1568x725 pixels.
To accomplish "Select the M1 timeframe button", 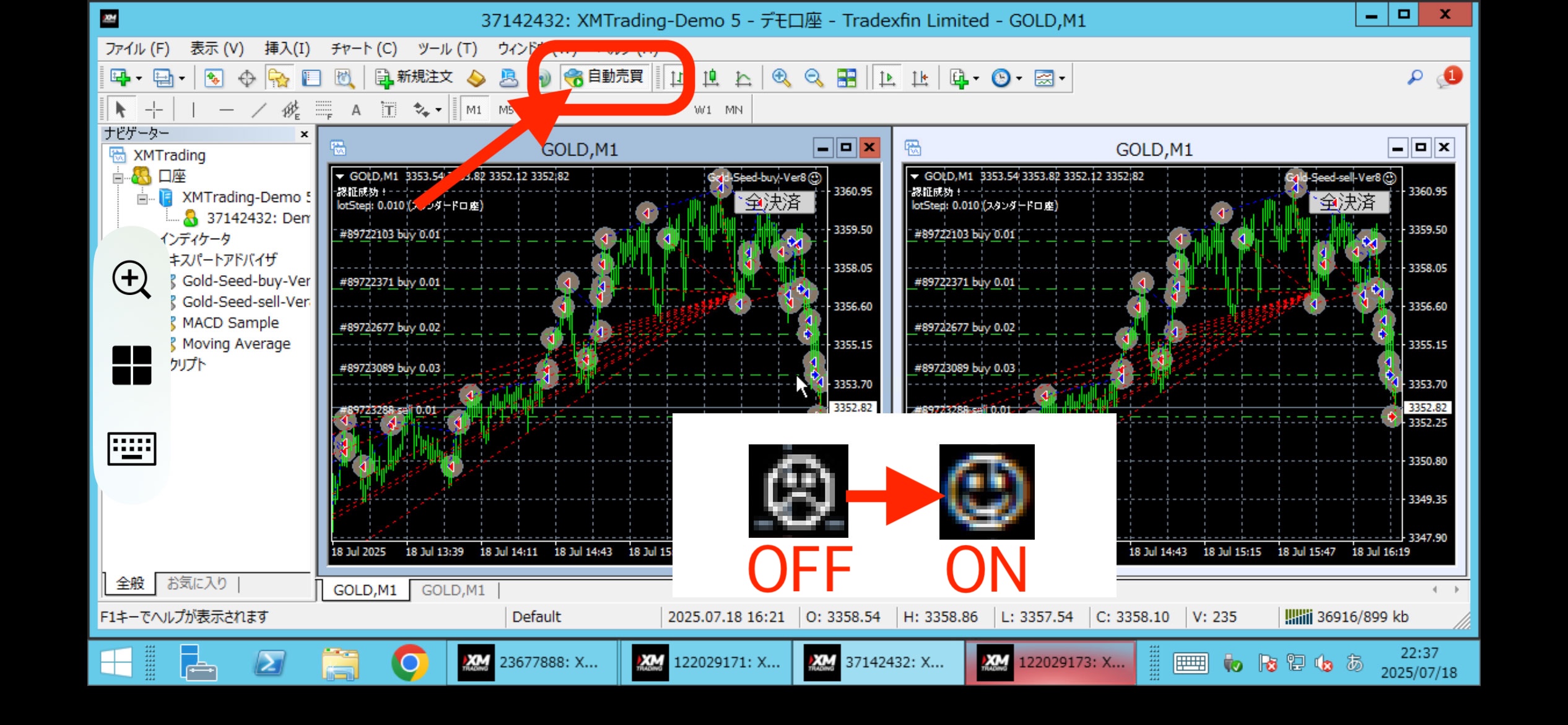I will click(x=474, y=110).
